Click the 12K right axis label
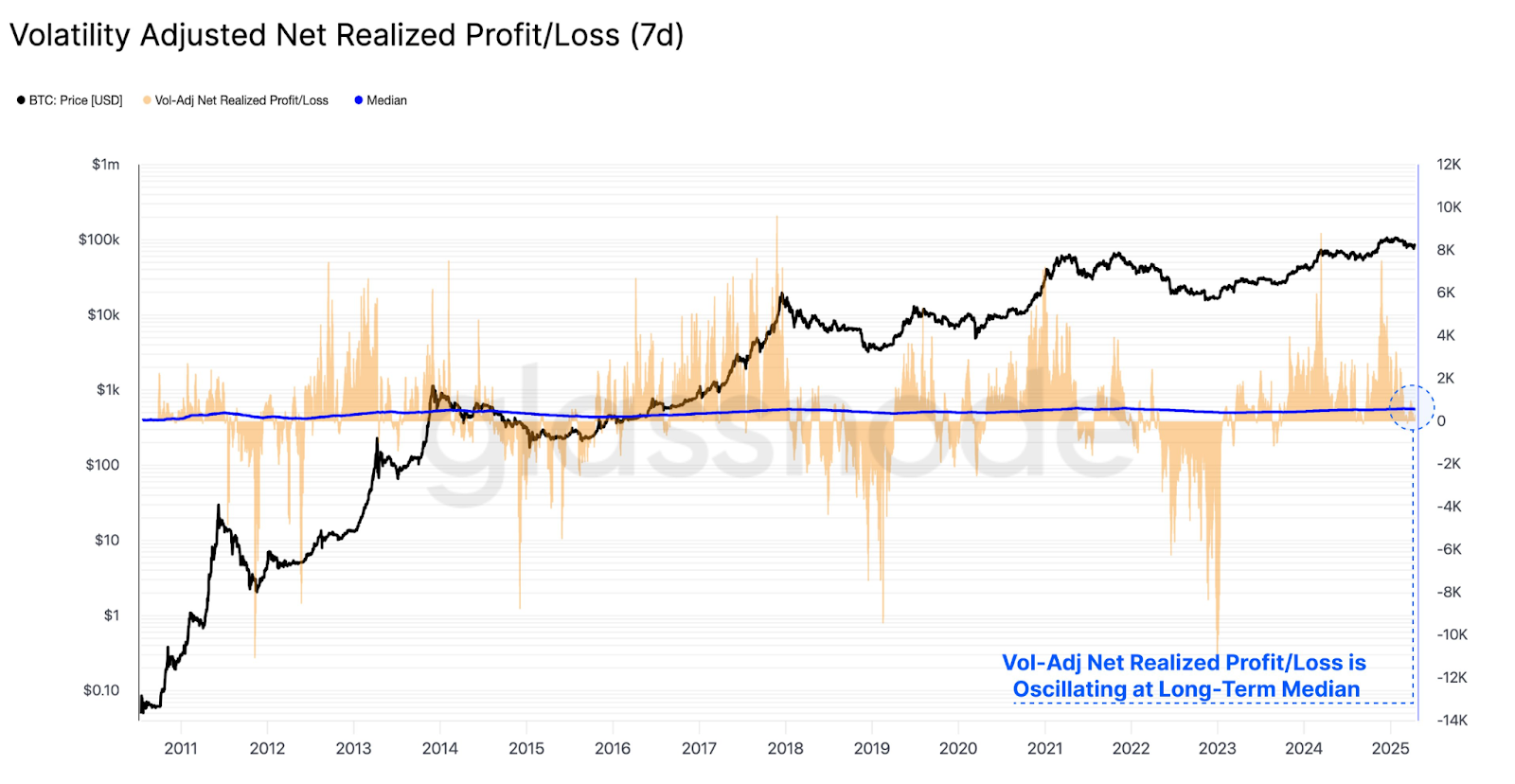 (1449, 165)
